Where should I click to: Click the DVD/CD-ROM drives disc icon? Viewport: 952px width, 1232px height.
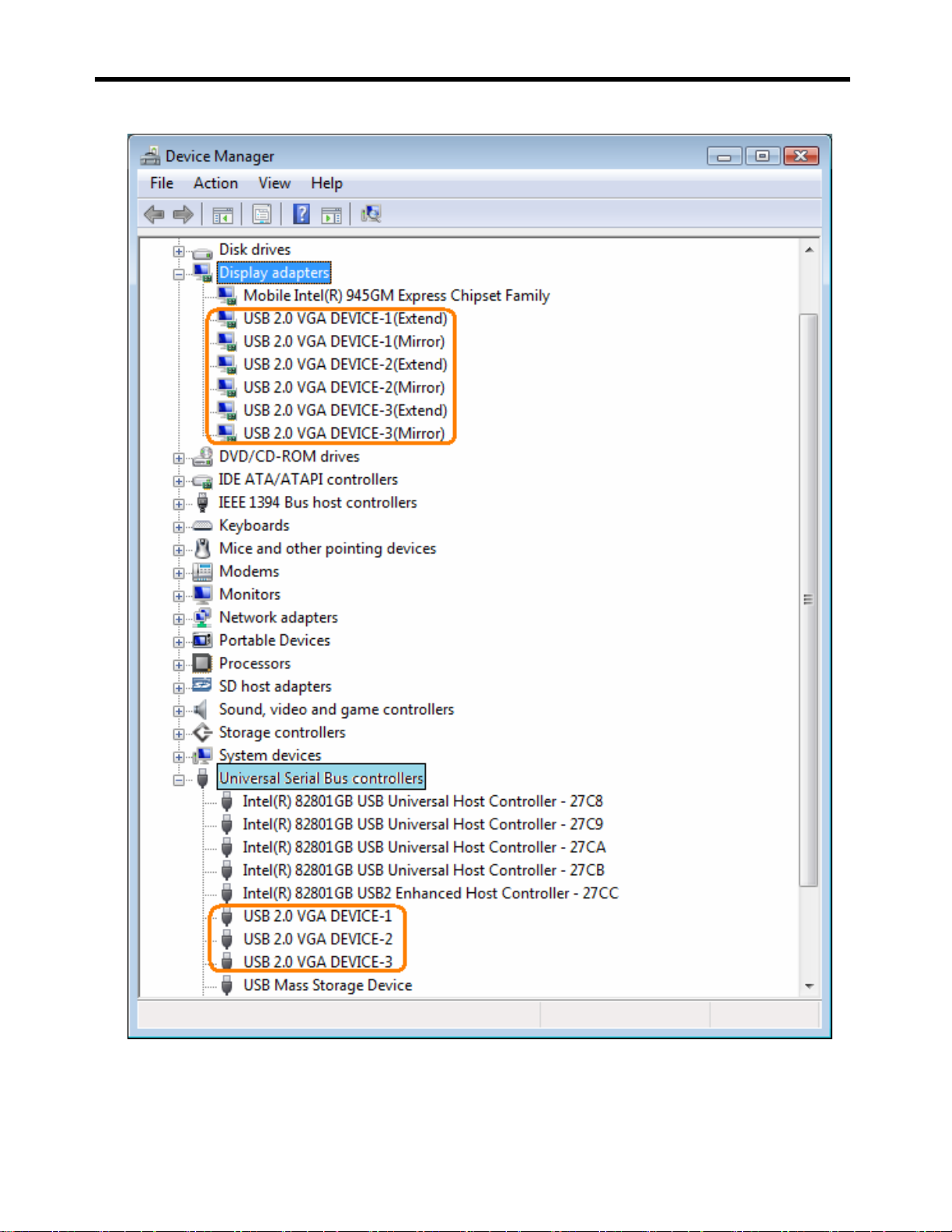click(202, 456)
